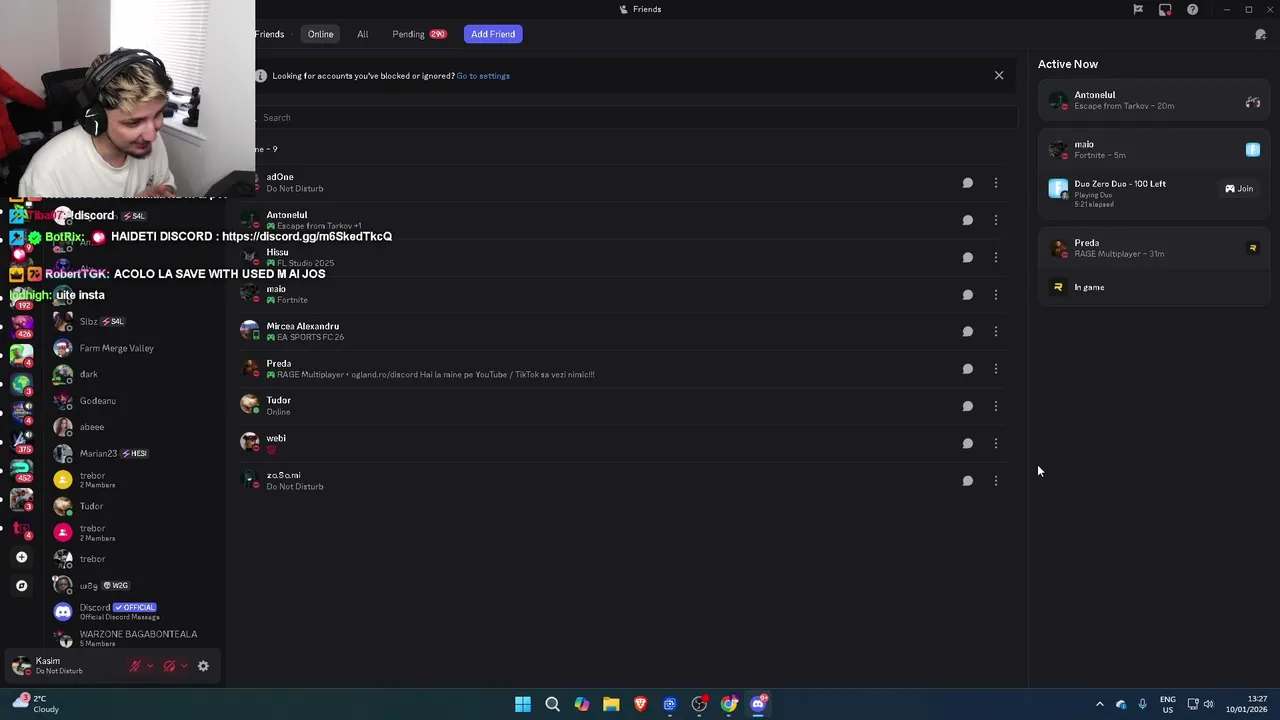Focus the friends Search field
Image resolution: width=1280 pixels, height=720 pixels.
(x=635, y=118)
